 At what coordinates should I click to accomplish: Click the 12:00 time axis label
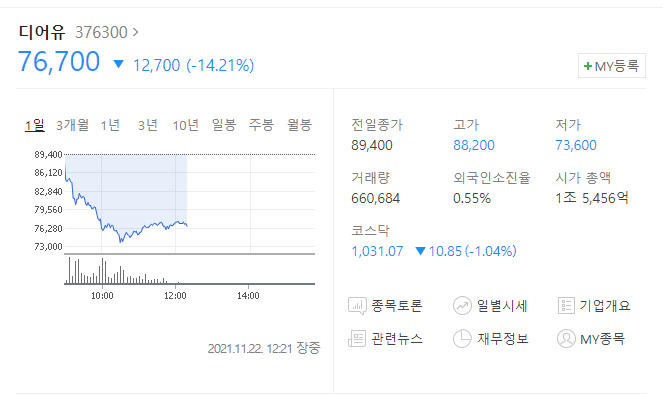pos(175,296)
